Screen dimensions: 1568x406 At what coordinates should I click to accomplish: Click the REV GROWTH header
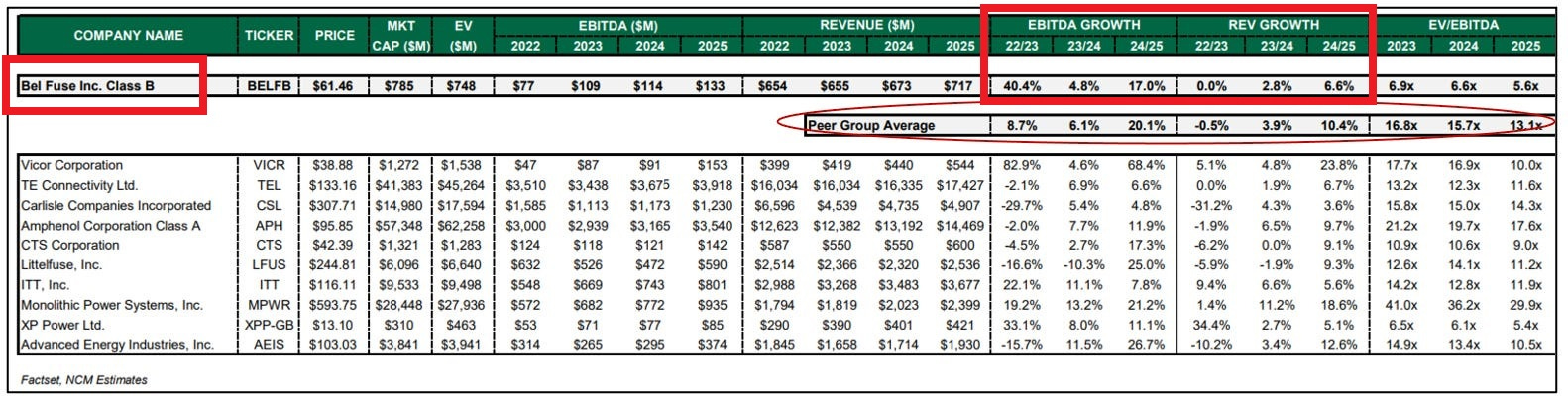point(1274,25)
